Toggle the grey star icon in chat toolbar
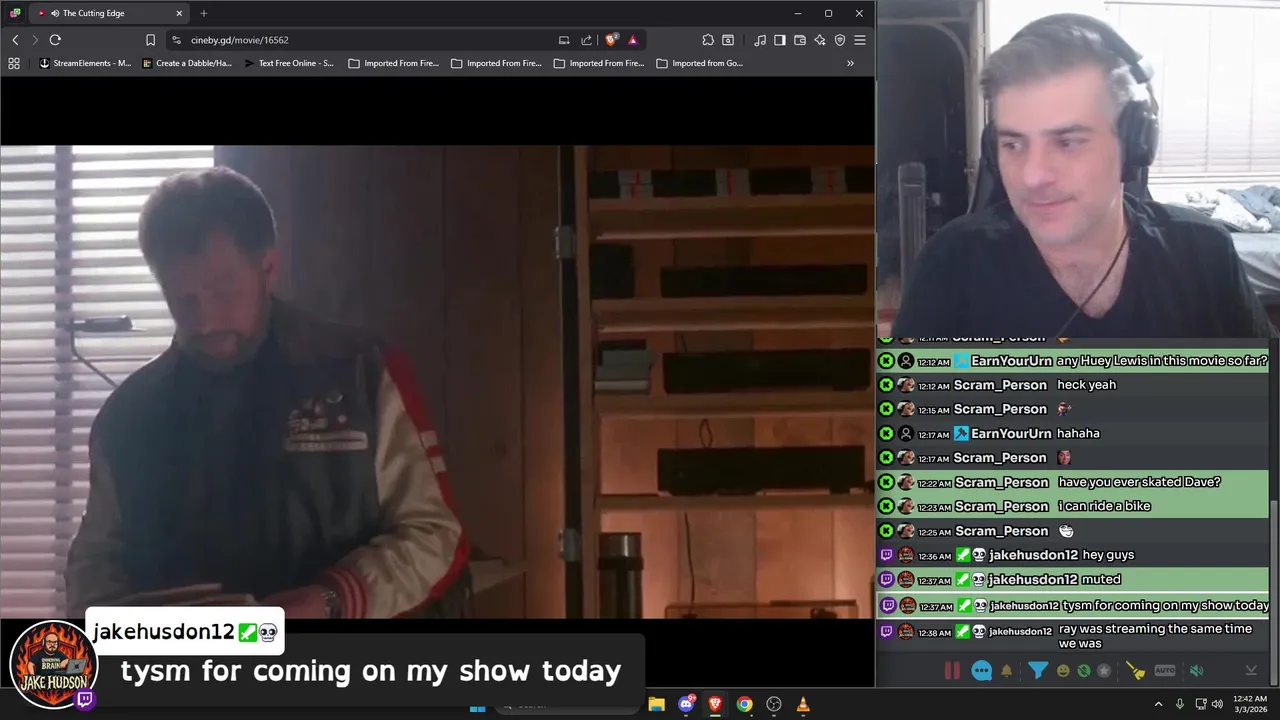 click(x=1104, y=671)
